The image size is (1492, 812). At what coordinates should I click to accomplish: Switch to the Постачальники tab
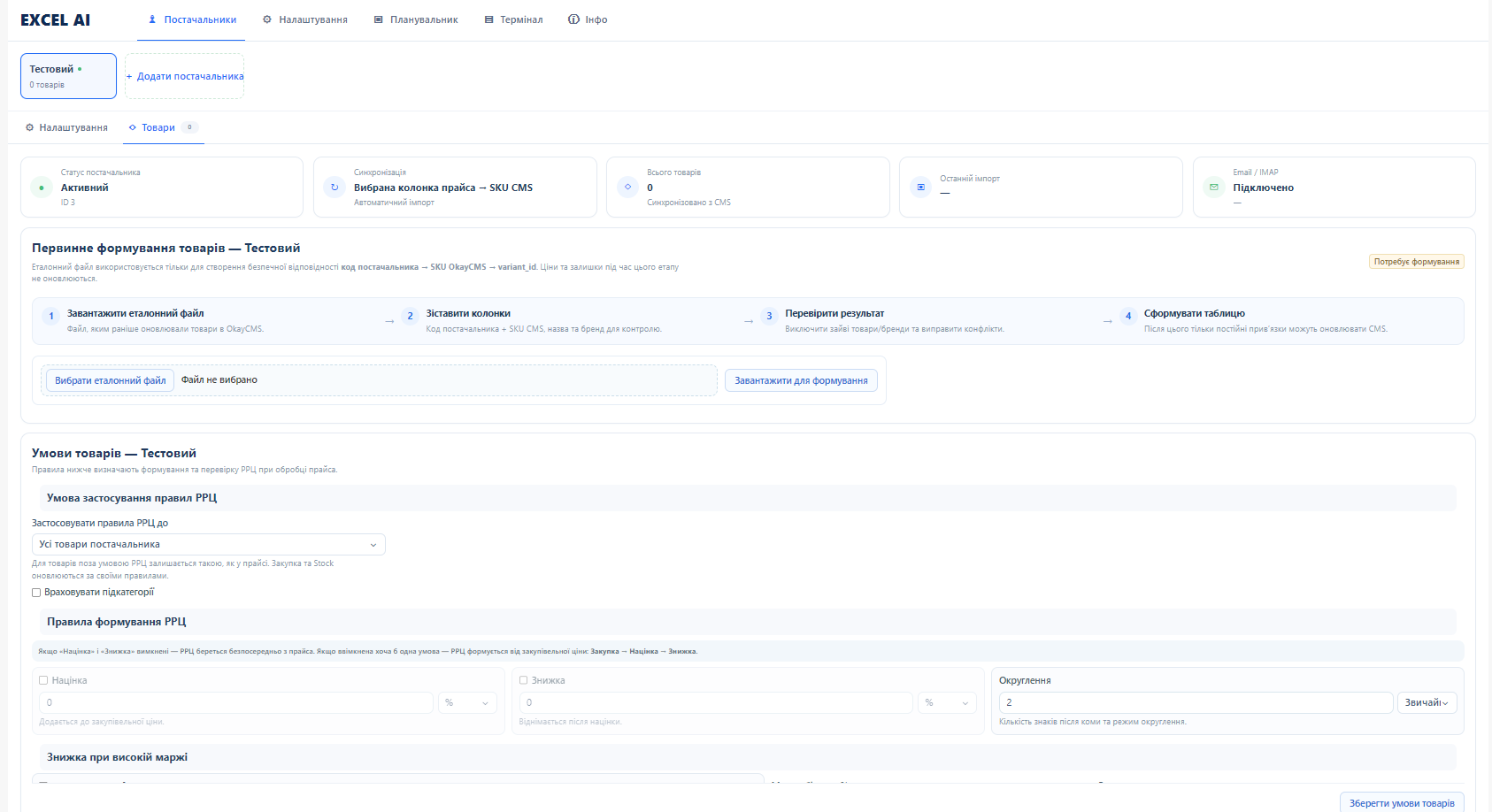pos(191,19)
